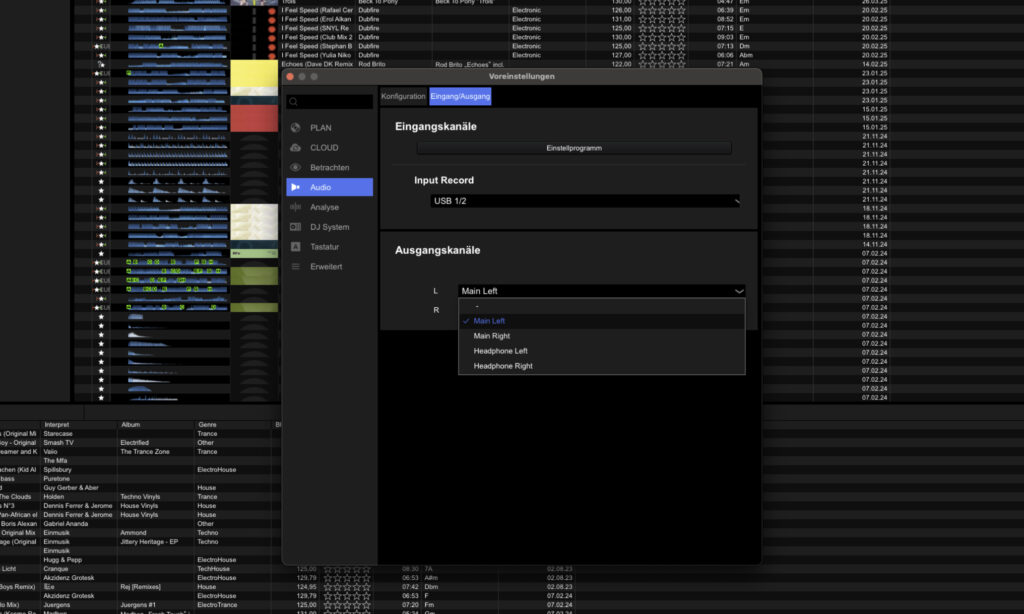Choose Headphone Left from the open dropdown
Viewport: 1024px width, 614px height.
(x=500, y=351)
